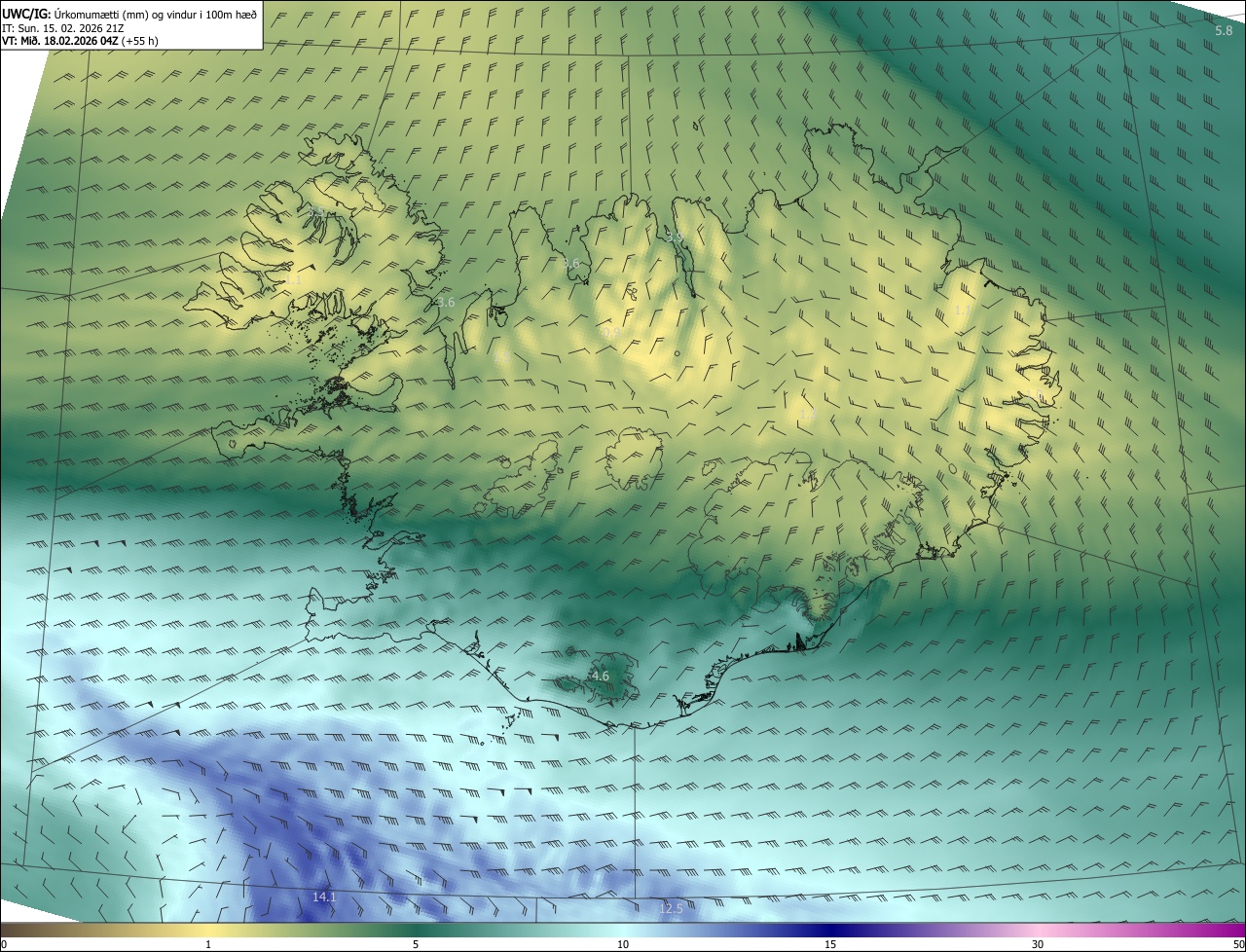The image size is (1246, 952).
Task: Click the 12.5 precipitation value
Action: [x=671, y=908]
